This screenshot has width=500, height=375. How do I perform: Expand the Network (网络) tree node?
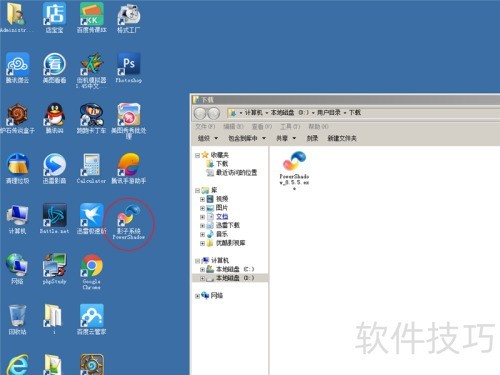(197, 296)
